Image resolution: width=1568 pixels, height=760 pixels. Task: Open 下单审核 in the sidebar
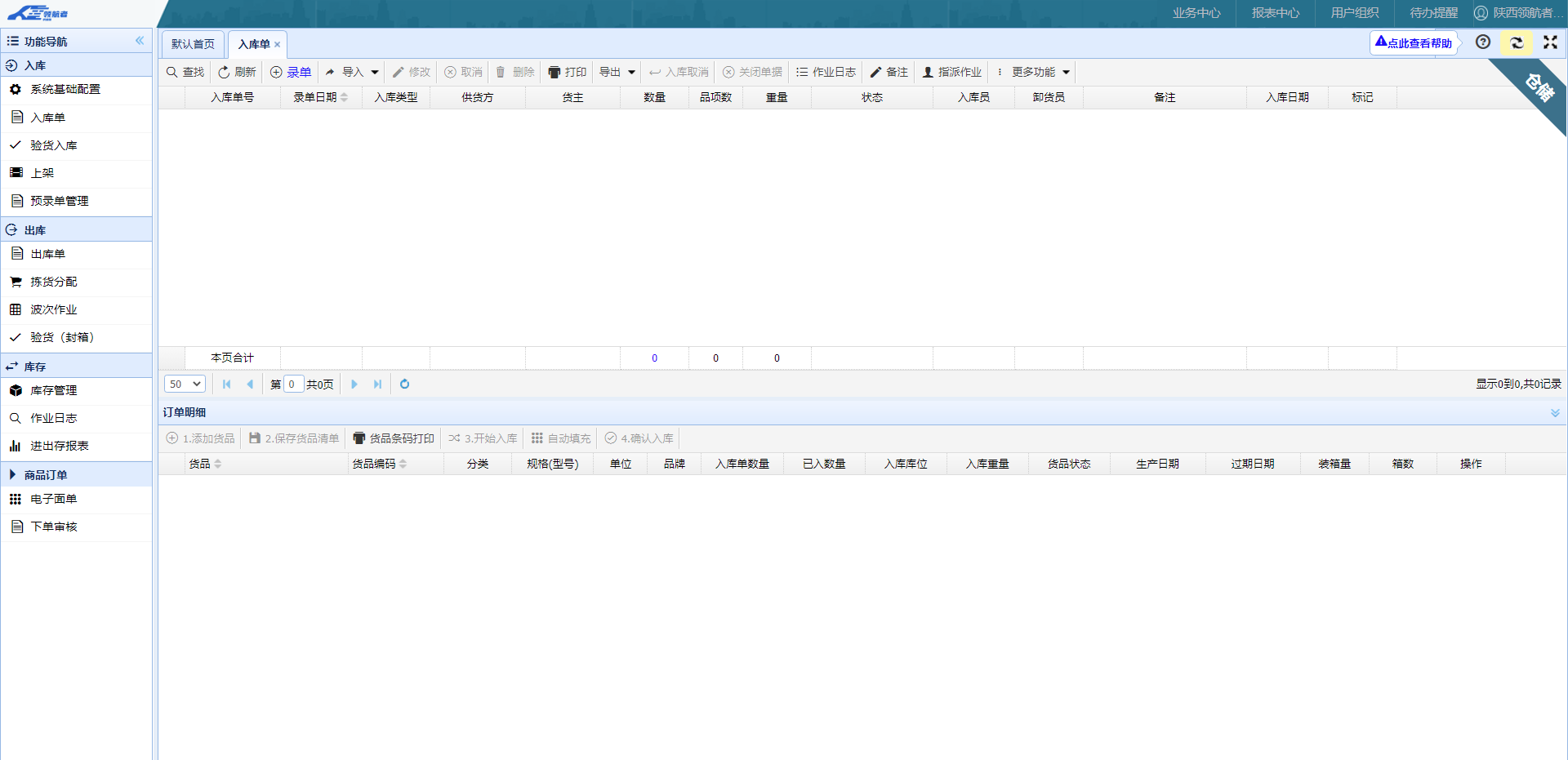(x=76, y=527)
